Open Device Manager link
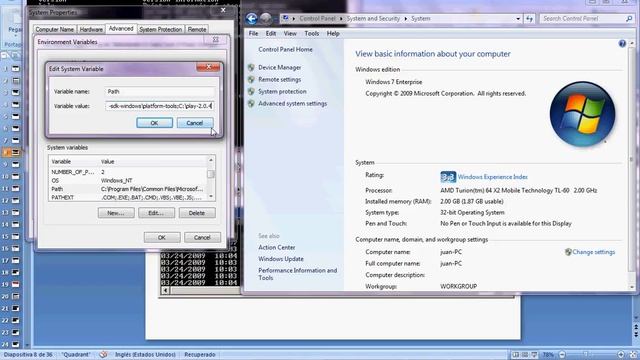This screenshot has width=640, height=360. (x=280, y=67)
